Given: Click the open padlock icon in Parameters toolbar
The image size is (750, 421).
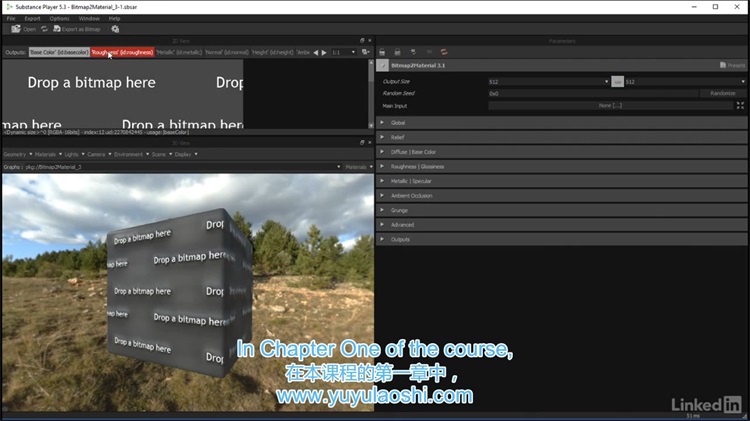Looking at the screenshot, I should point(382,52).
